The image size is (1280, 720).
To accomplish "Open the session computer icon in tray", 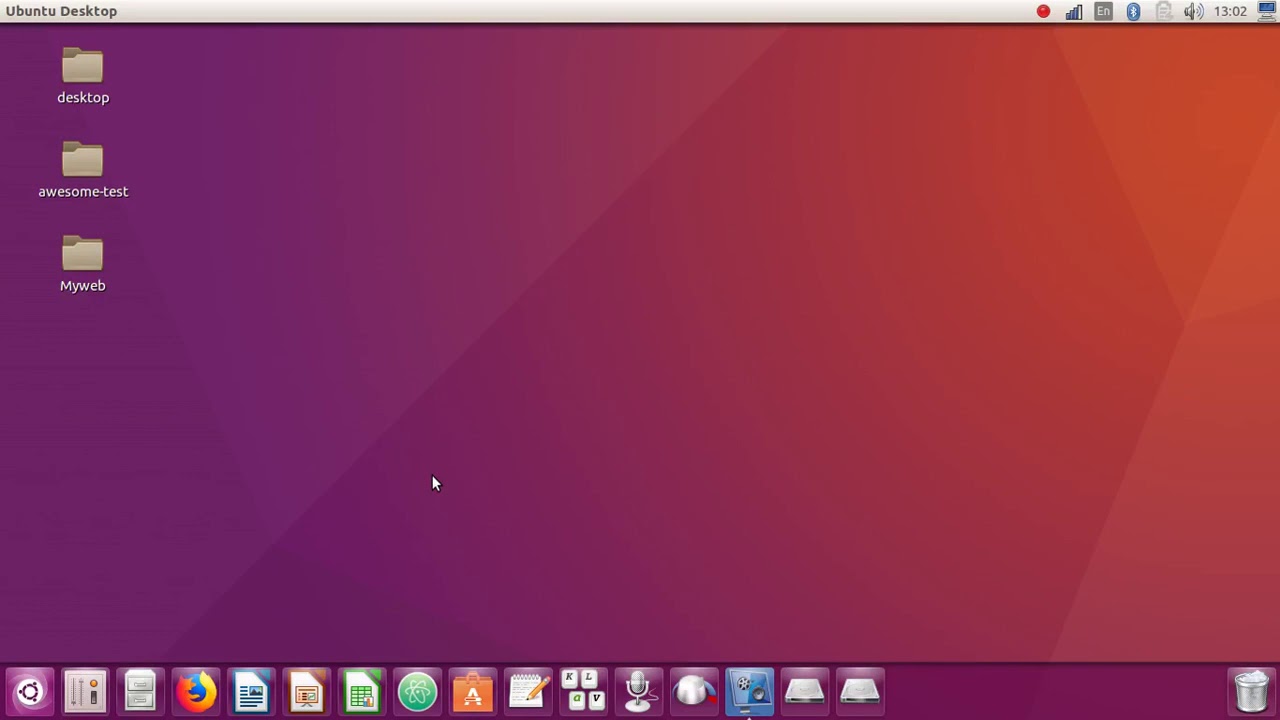I will [1267, 11].
